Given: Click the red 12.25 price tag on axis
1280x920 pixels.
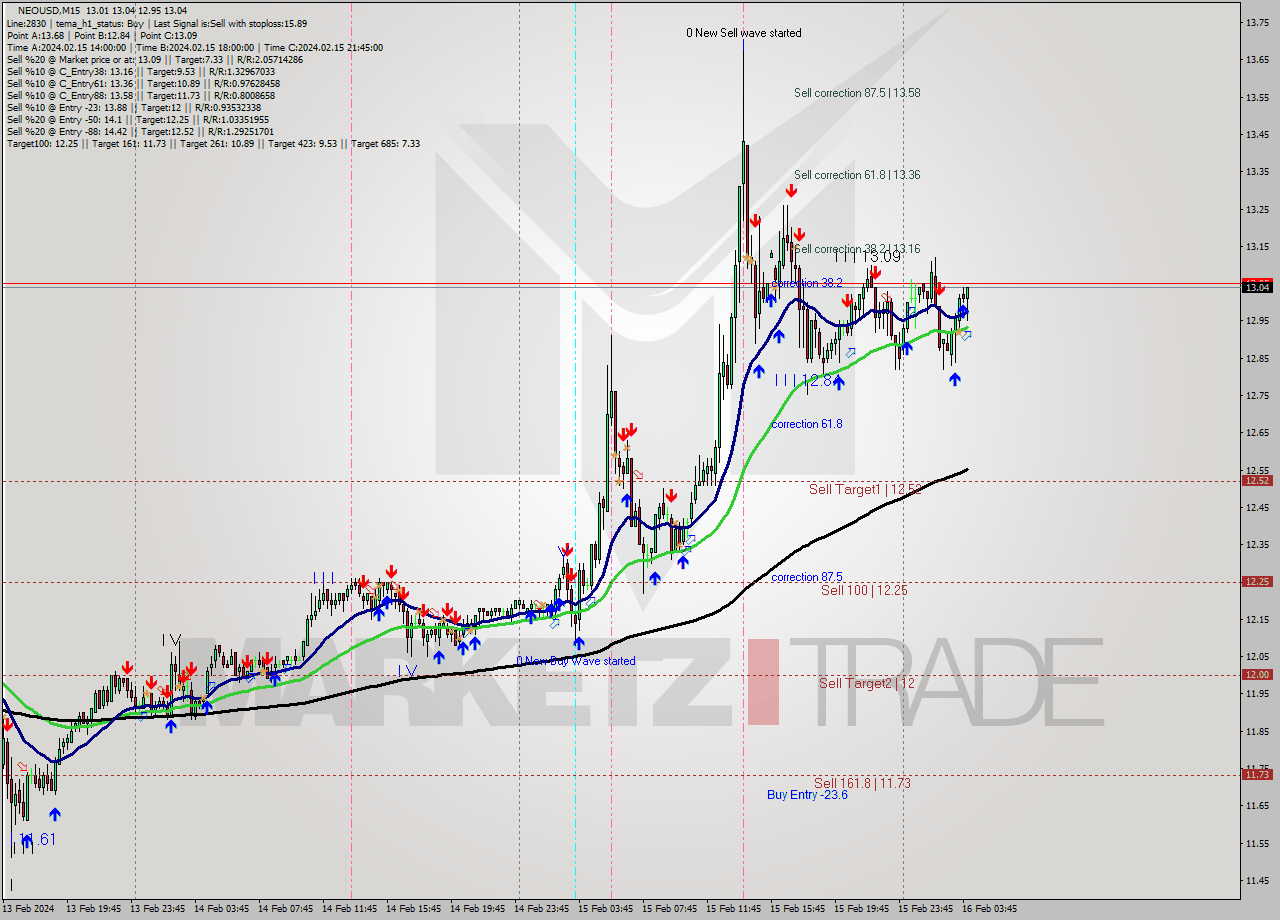Looking at the screenshot, I should [x=1256, y=582].
